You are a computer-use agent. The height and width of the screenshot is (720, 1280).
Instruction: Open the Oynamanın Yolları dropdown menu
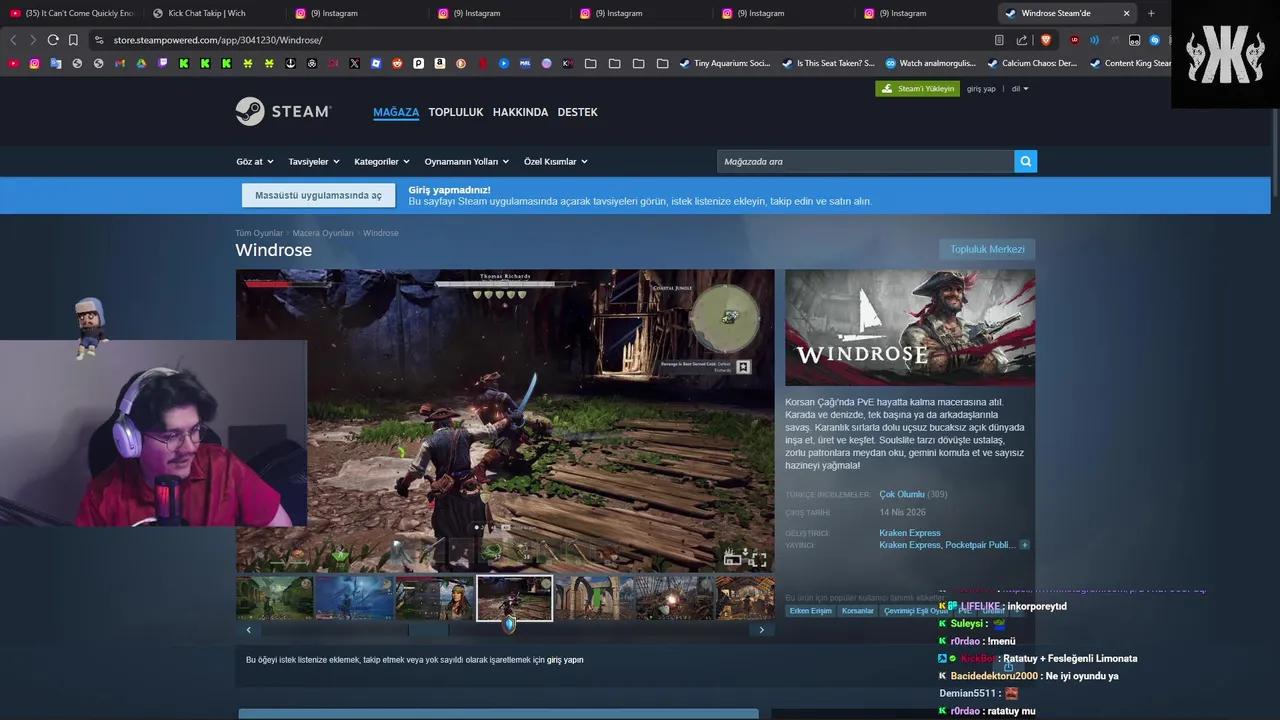pyautogui.click(x=466, y=161)
